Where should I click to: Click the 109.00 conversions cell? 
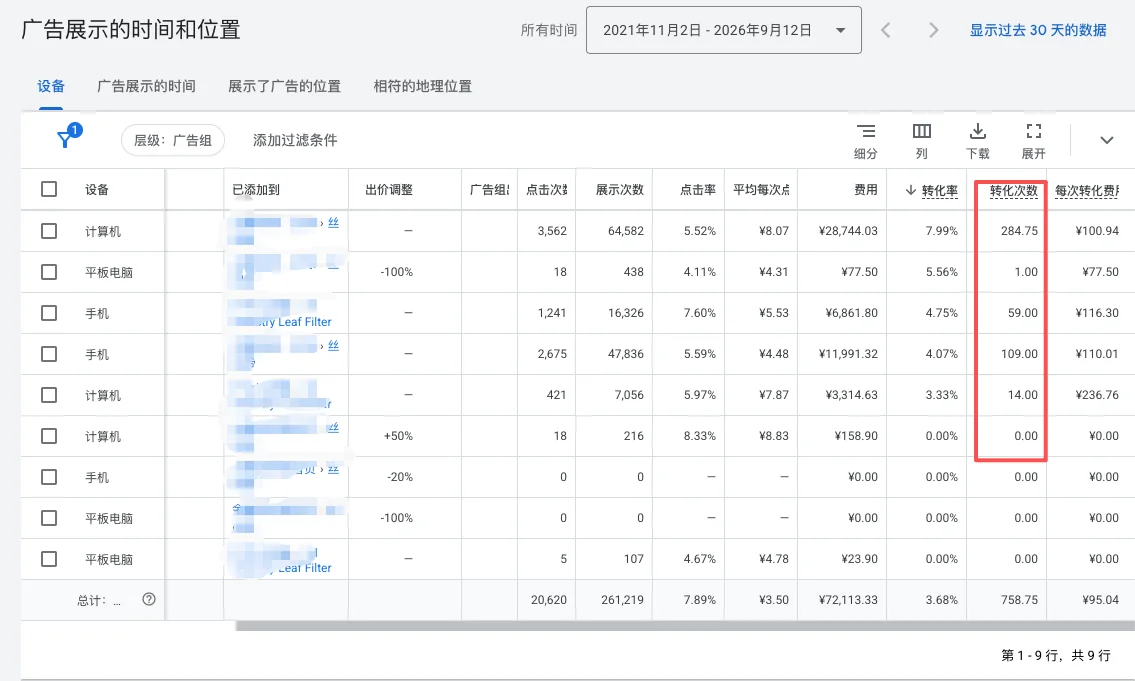(1019, 354)
